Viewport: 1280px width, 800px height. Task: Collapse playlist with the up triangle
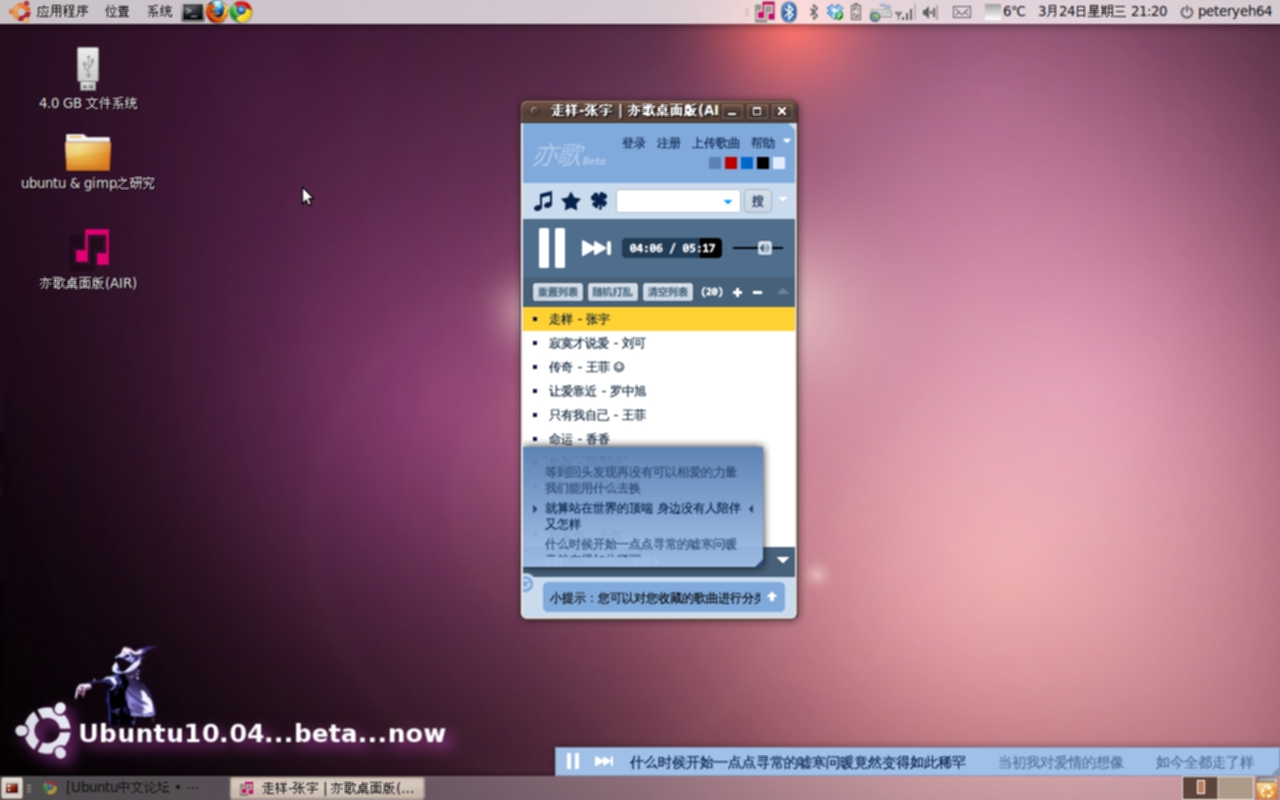(x=783, y=292)
